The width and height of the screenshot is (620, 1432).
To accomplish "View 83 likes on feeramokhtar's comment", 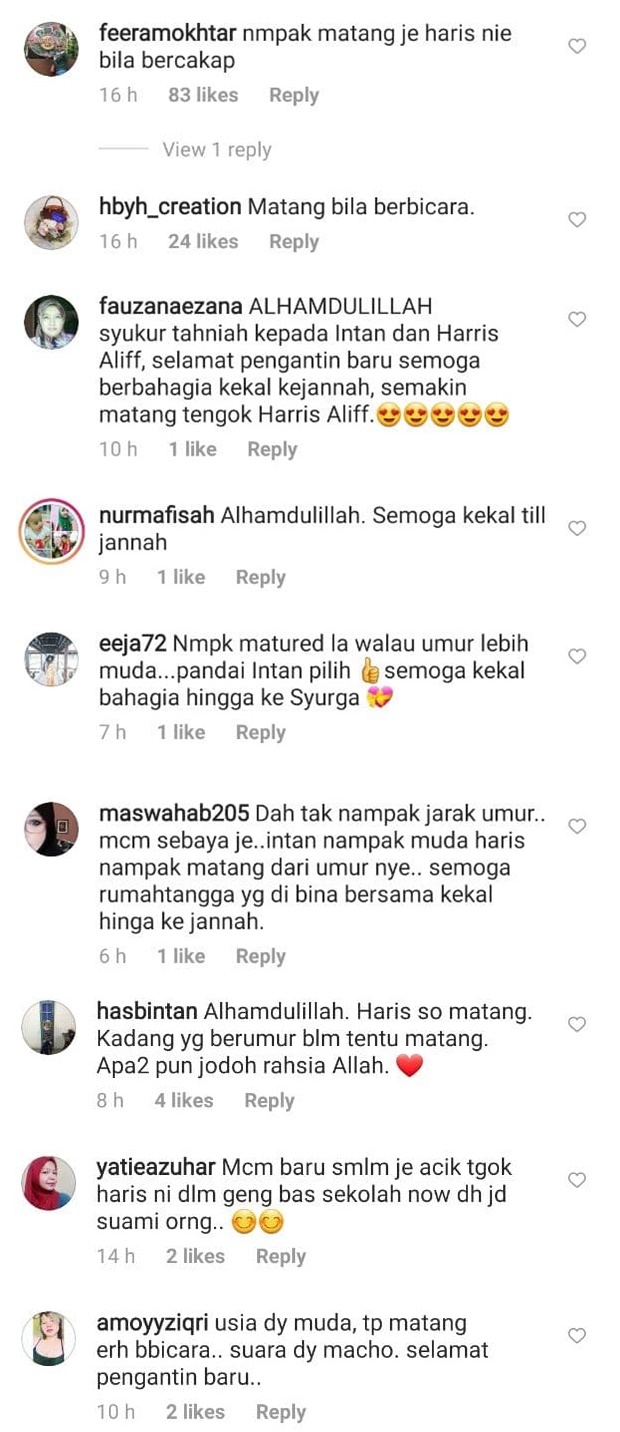I will click(x=203, y=95).
